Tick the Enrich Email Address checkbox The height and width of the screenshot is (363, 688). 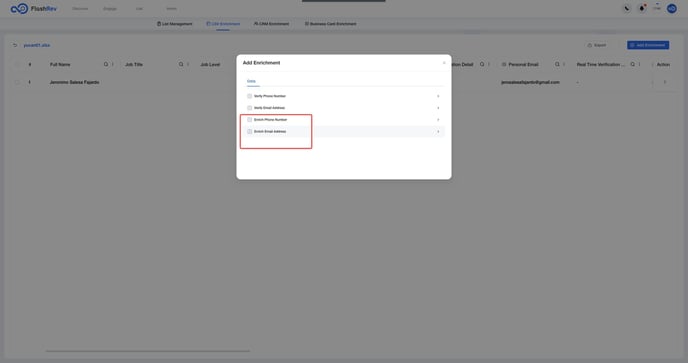(x=249, y=132)
